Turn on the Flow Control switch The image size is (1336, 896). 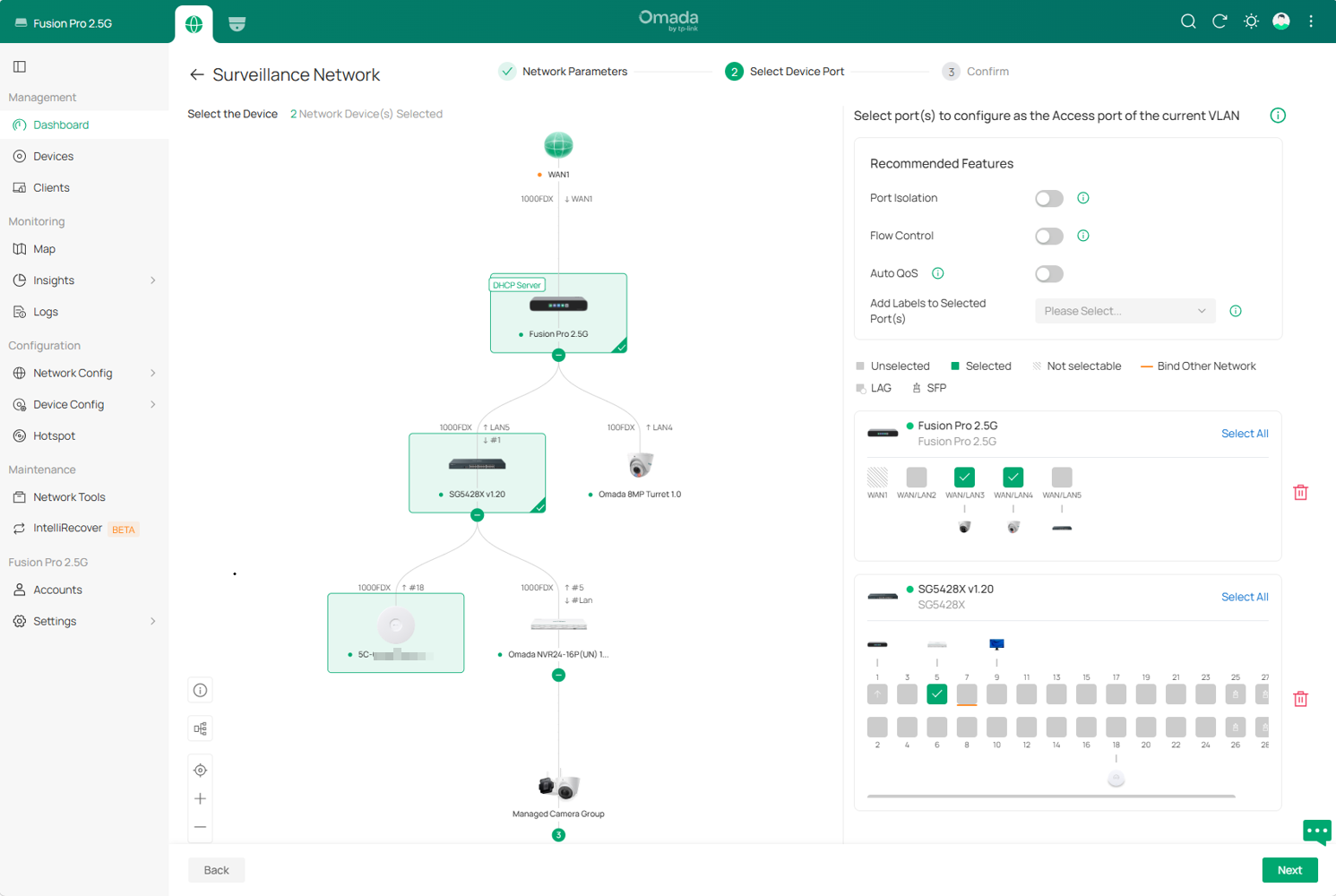[x=1049, y=236]
